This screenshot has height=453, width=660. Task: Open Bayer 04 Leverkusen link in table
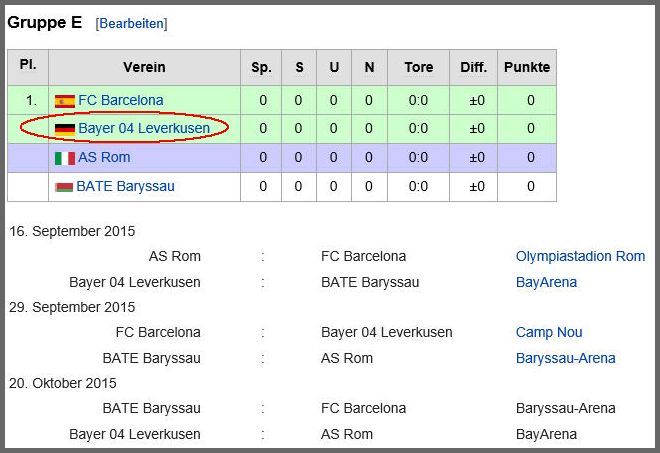[144, 129]
